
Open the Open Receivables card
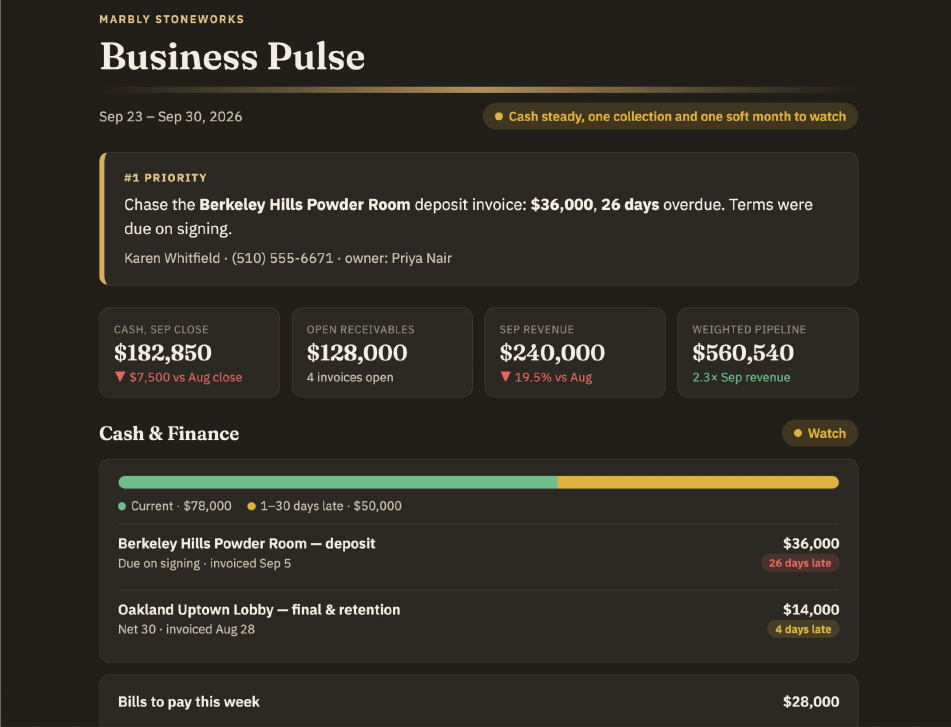point(382,352)
